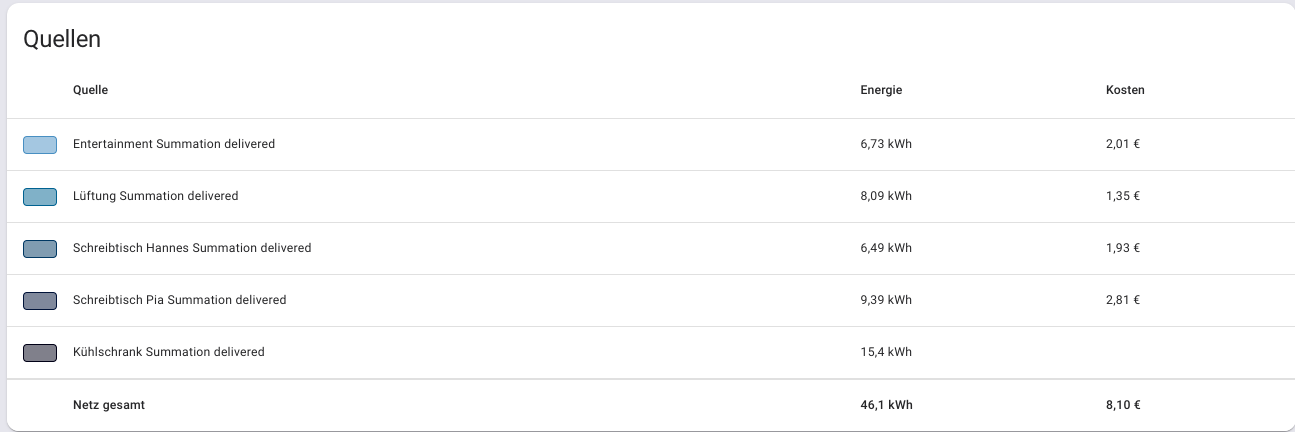Image resolution: width=1295 pixels, height=432 pixels.
Task: Click total cost value 8,10 €
Action: point(1123,405)
